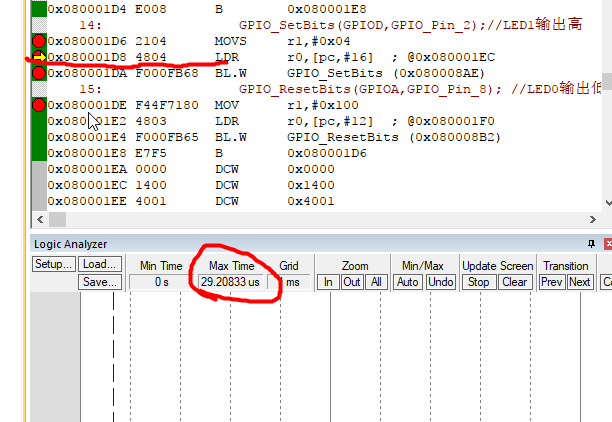Click the blue cursor line in waveform
This screenshot has width=612, height=422.
(x=114, y=357)
